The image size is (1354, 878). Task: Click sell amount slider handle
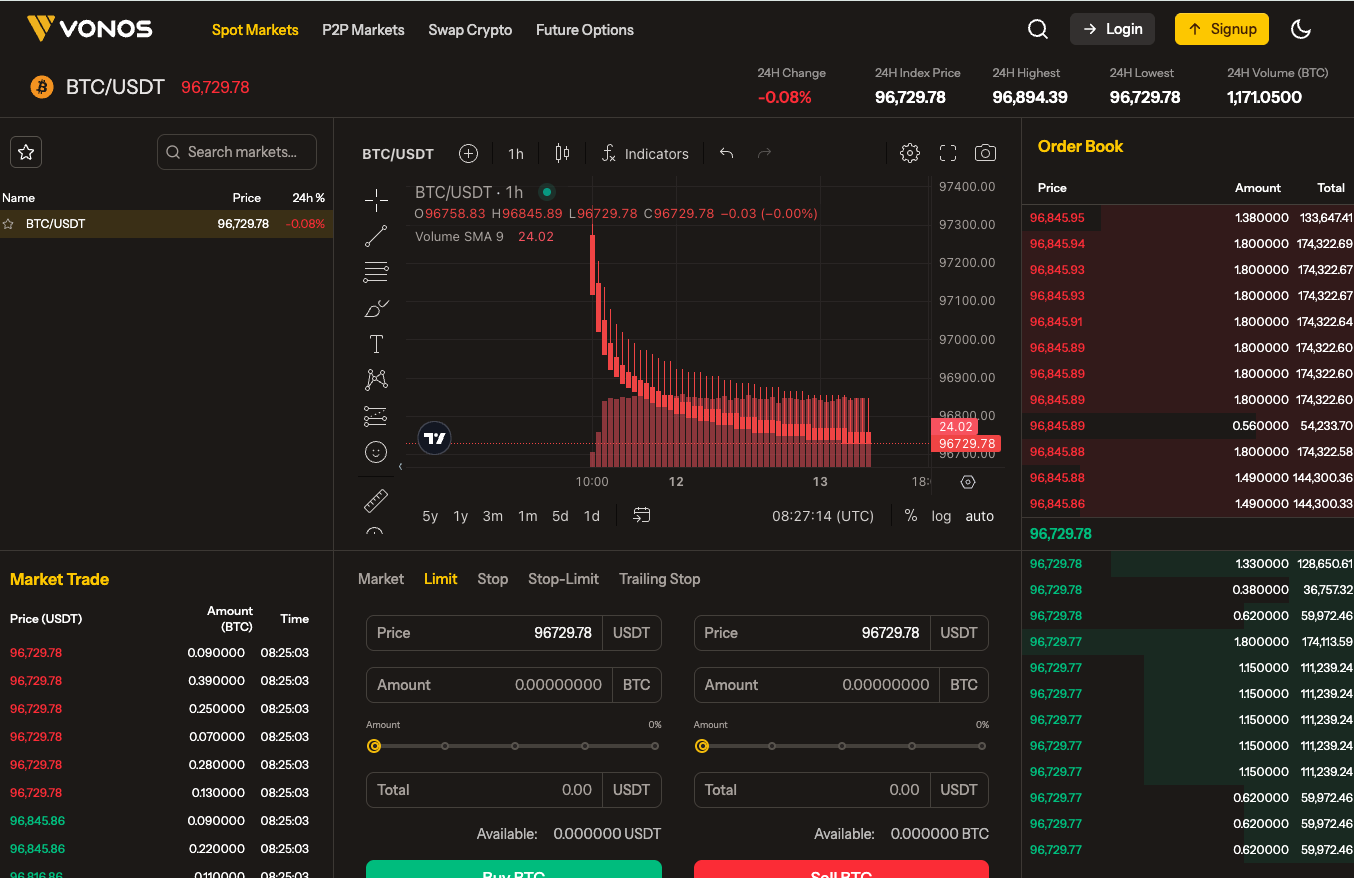pos(702,746)
